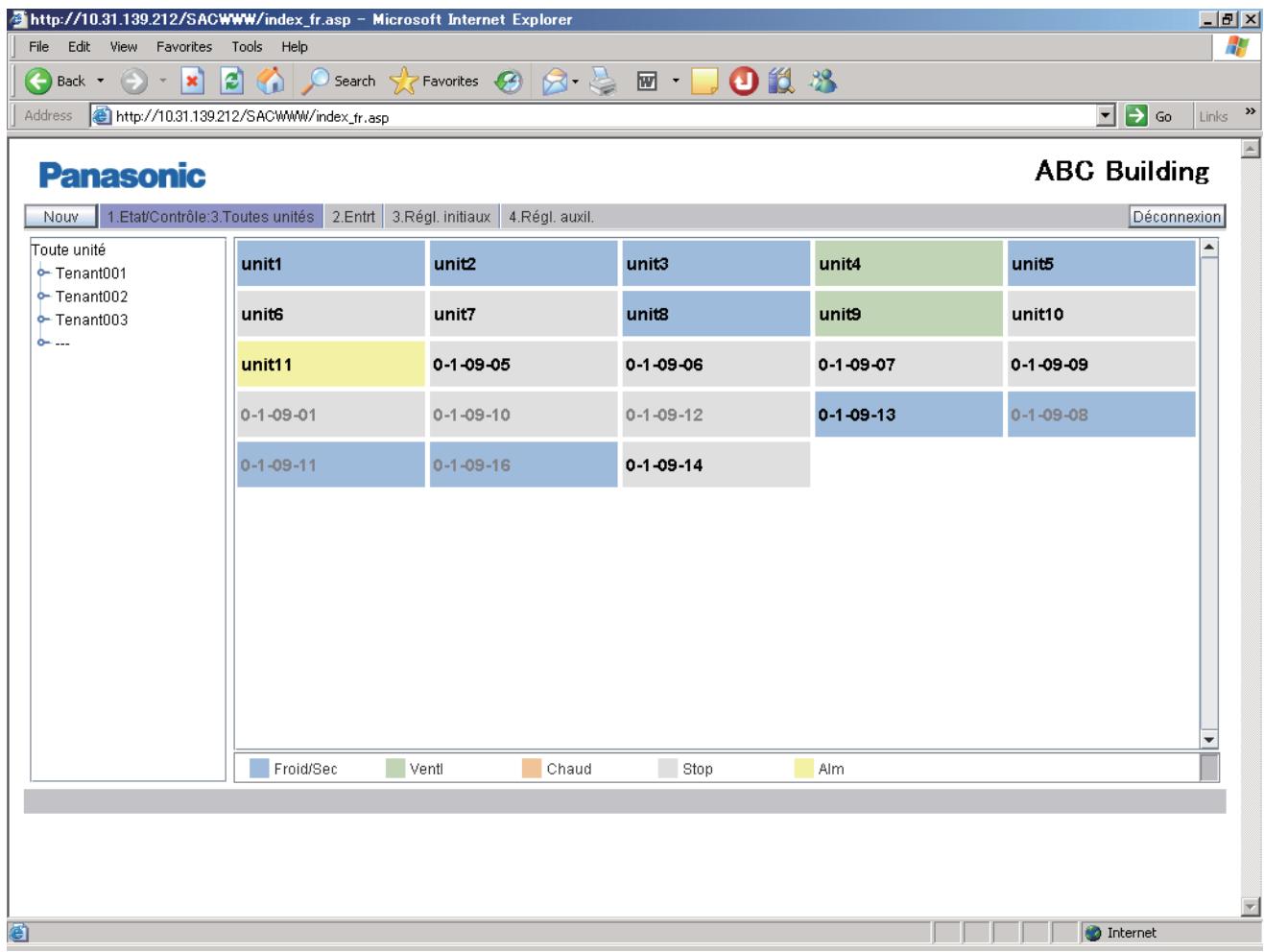The height and width of the screenshot is (952, 1264).
Task: Go back with the Back arrow icon
Action: point(38,82)
